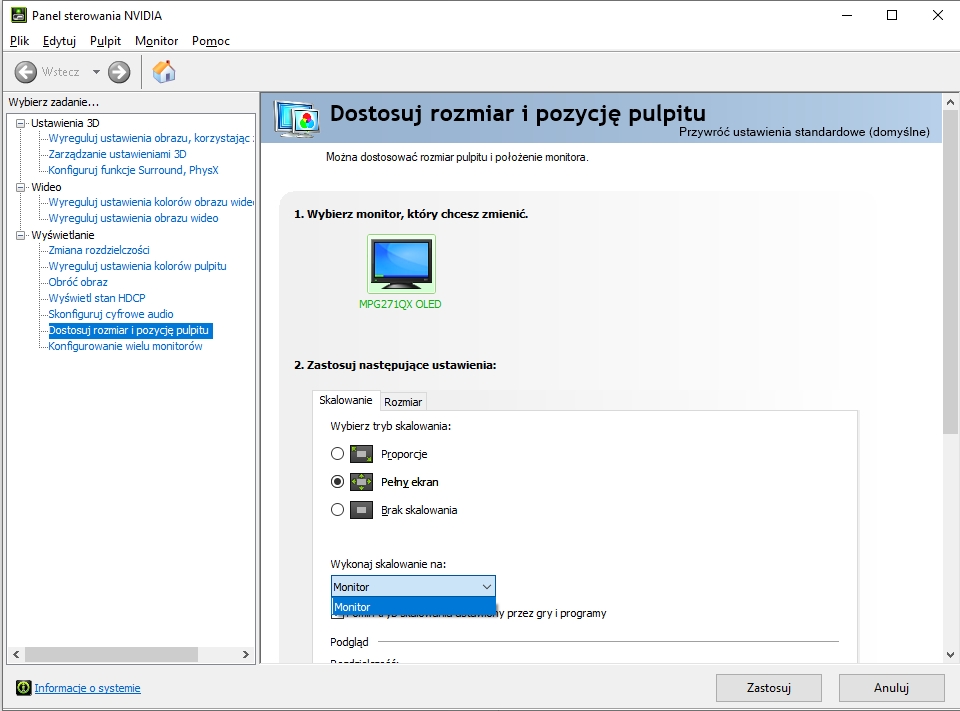The width and height of the screenshot is (960, 711).
Task: Select the Brak skalowania radio button
Action: 337,510
